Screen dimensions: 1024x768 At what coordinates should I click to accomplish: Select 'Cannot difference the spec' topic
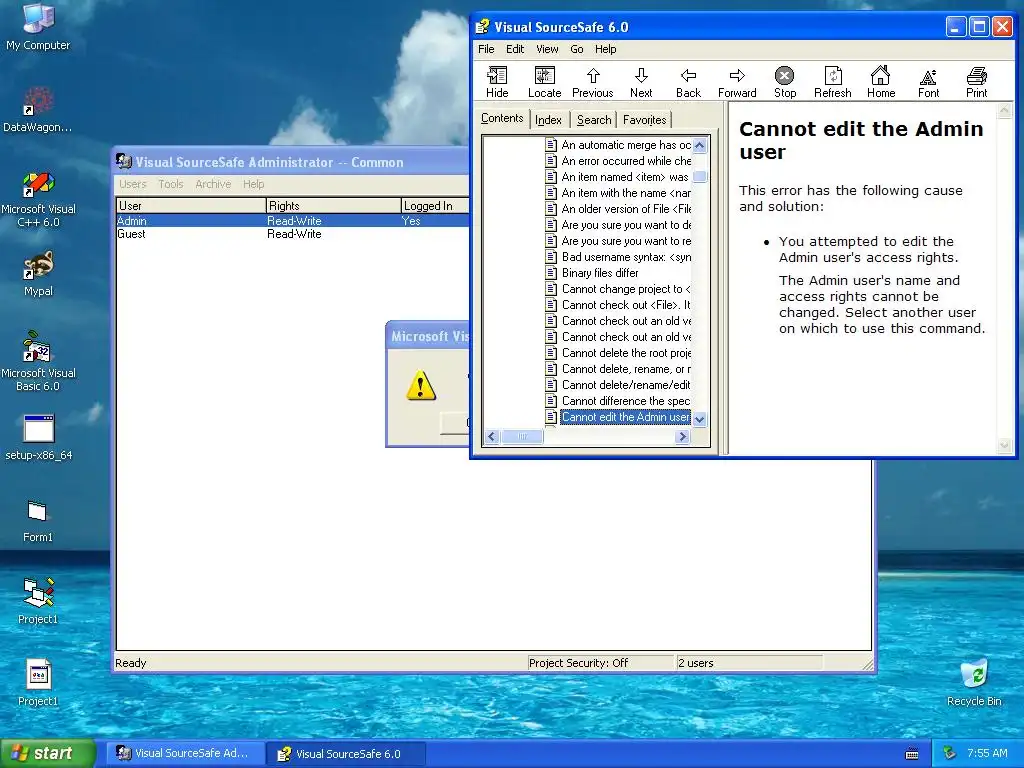pyautogui.click(x=618, y=401)
